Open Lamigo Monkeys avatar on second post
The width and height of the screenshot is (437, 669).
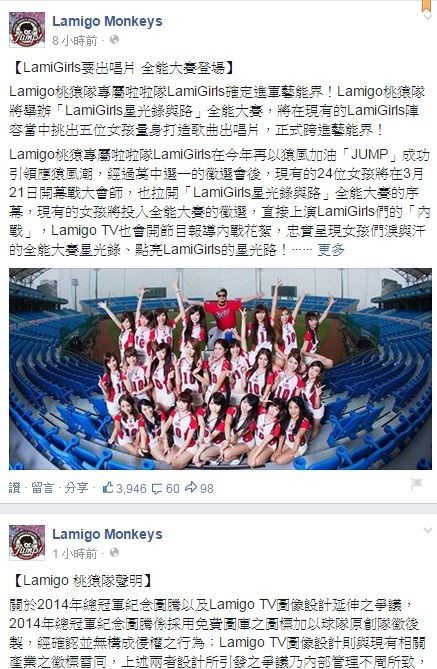pos(27,542)
